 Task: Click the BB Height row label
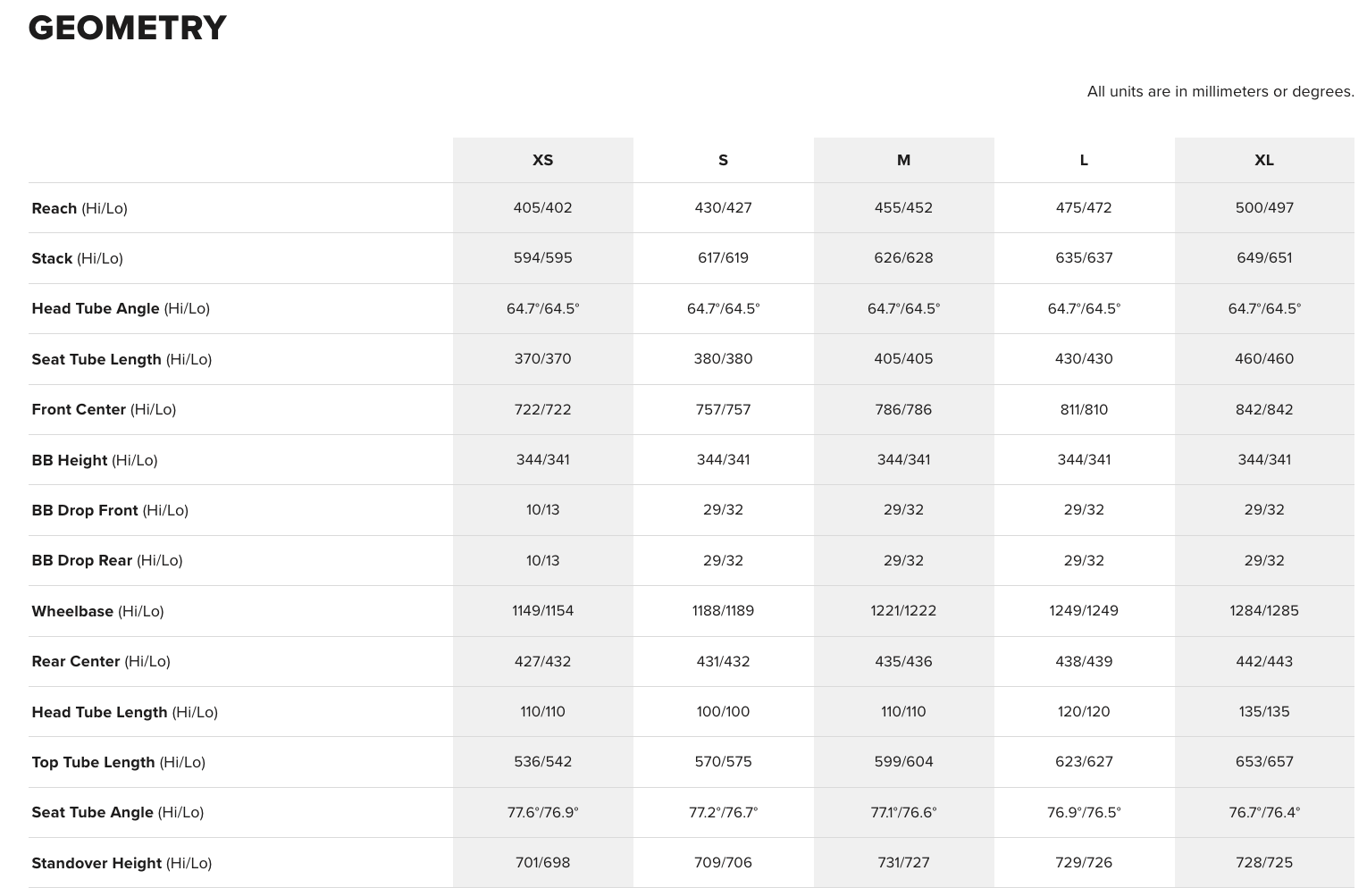pyautogui.click(x=95, y=460)
